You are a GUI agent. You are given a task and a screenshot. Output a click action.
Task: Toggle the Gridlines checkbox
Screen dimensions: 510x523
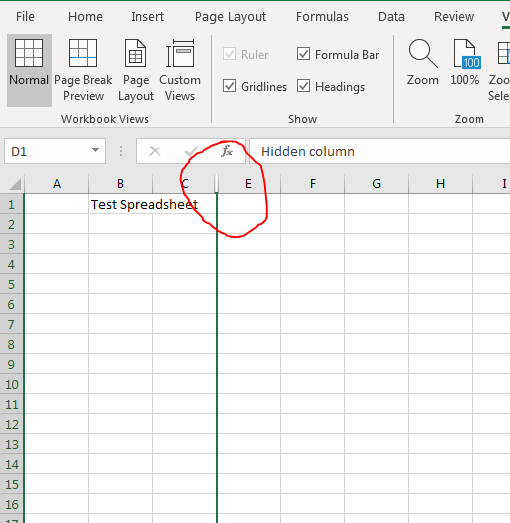click(x=229, y=86)
